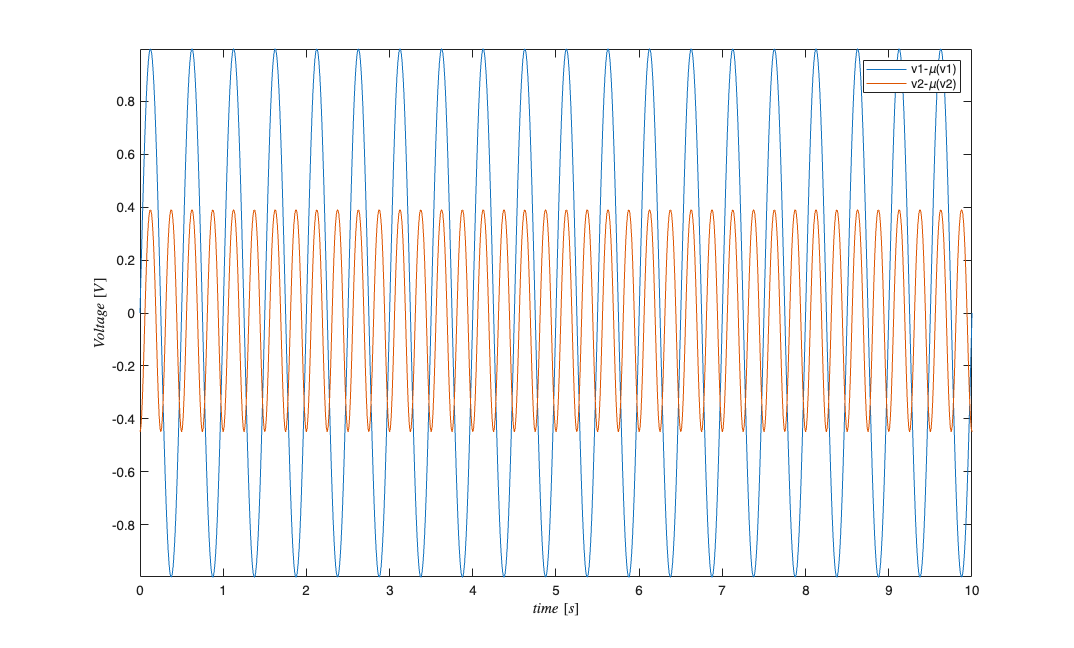The width and height of the screenshot is (1074, 648).
Task: Click the x-axis tick label 10
Action: click(970, 591)
